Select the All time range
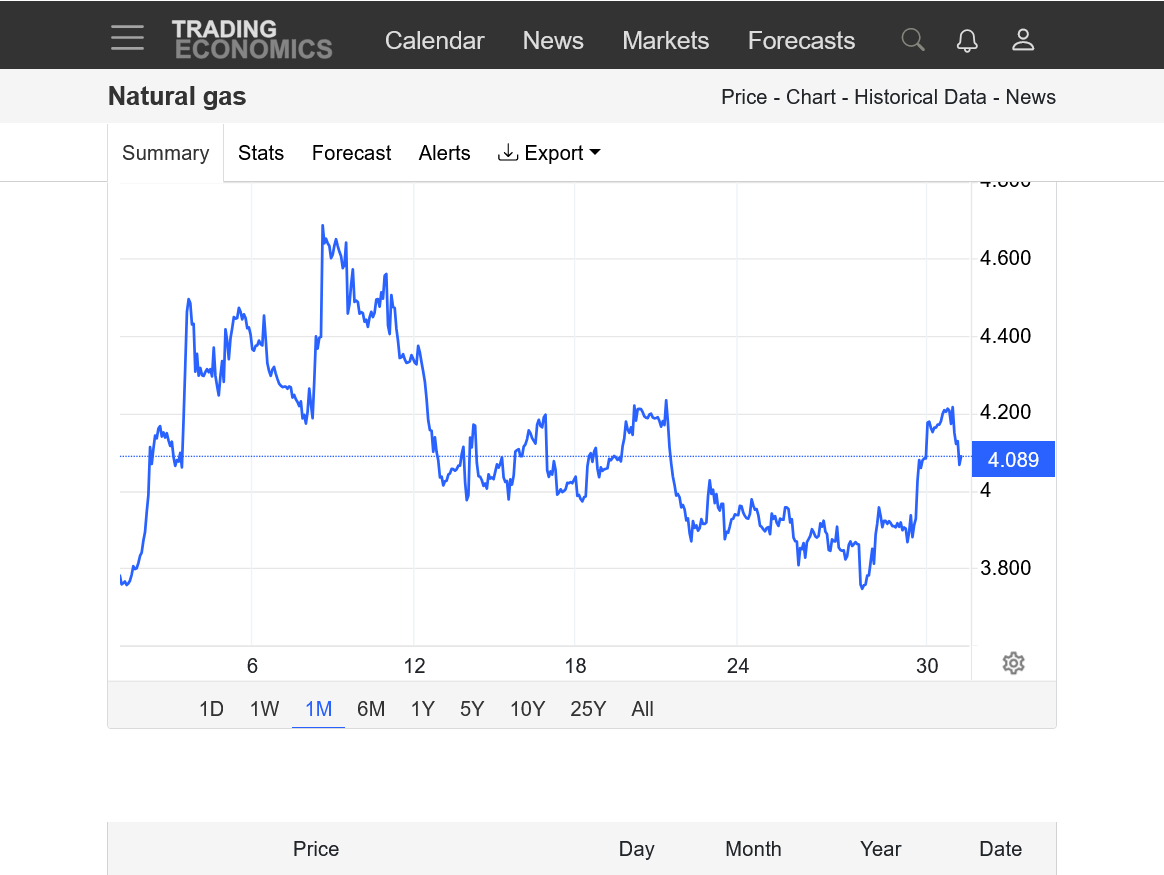Screen dimensions: 1164x875 click(x=642, y=709)
